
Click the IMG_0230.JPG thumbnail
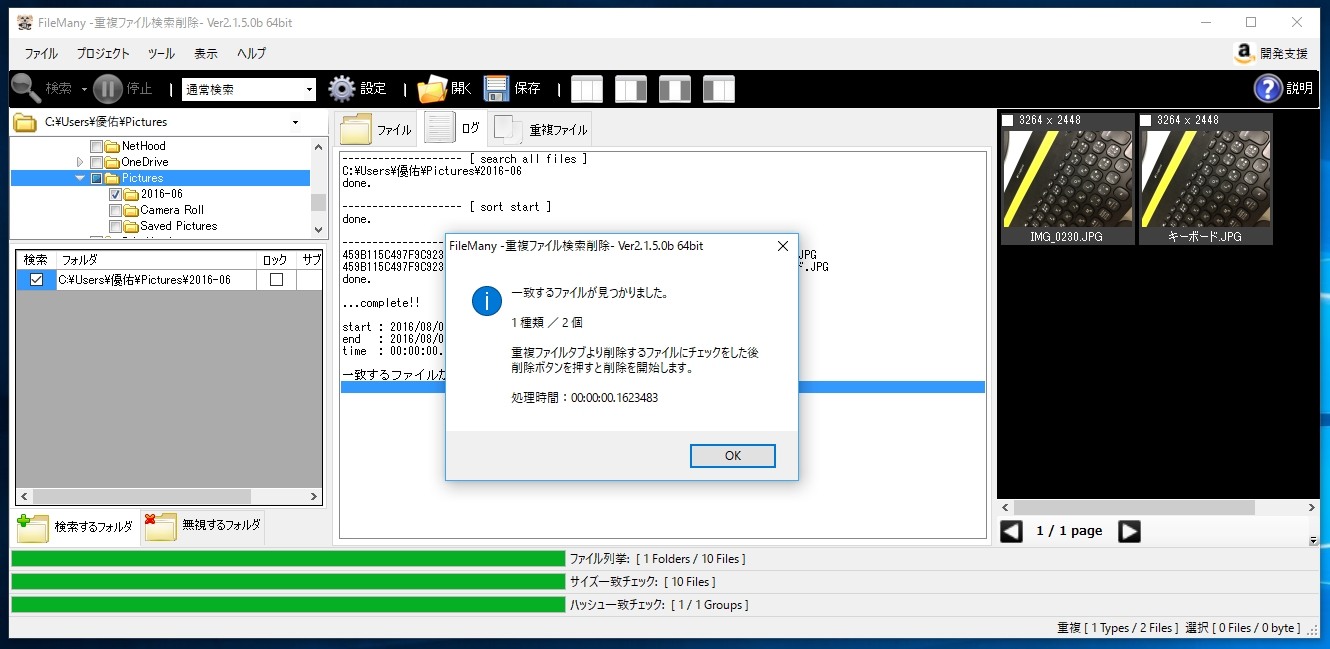coord(1068,179)
